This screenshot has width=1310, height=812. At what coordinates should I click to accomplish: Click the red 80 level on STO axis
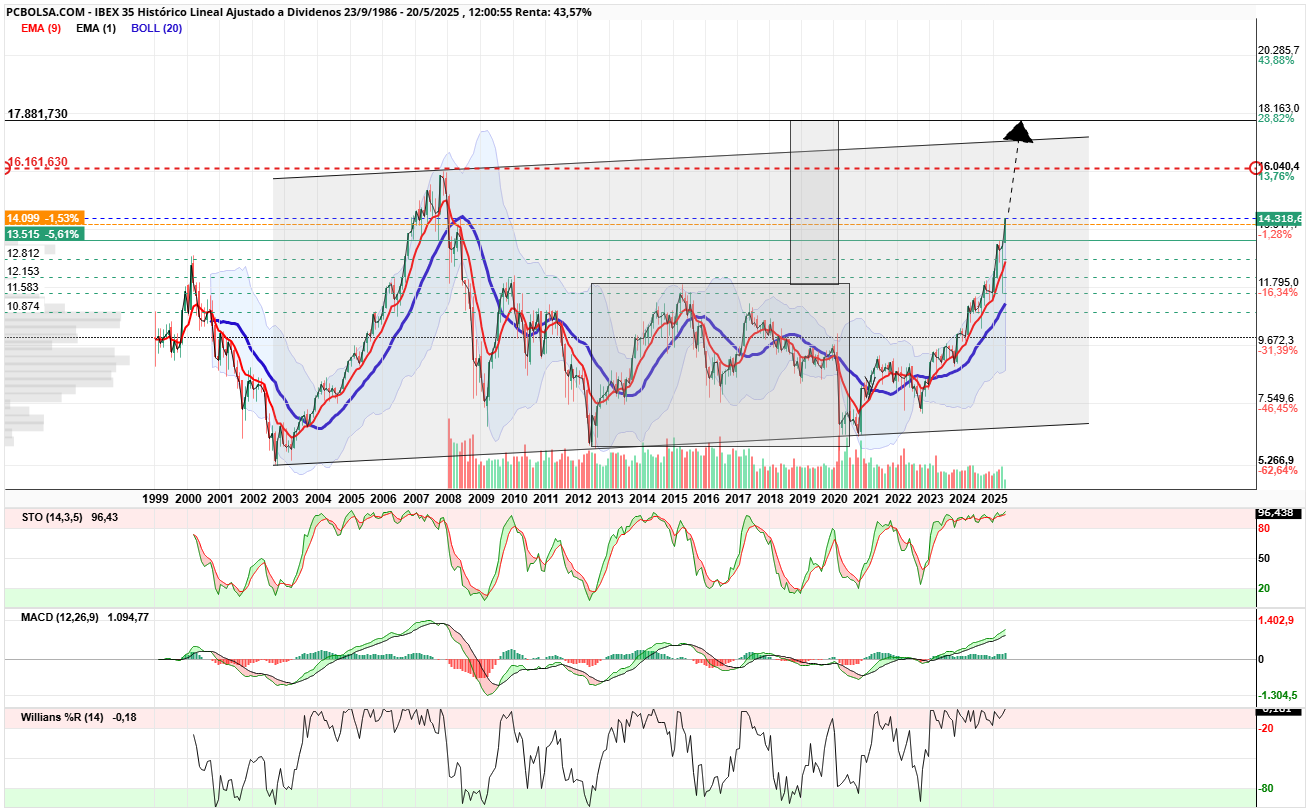(x=1264, y=527)
